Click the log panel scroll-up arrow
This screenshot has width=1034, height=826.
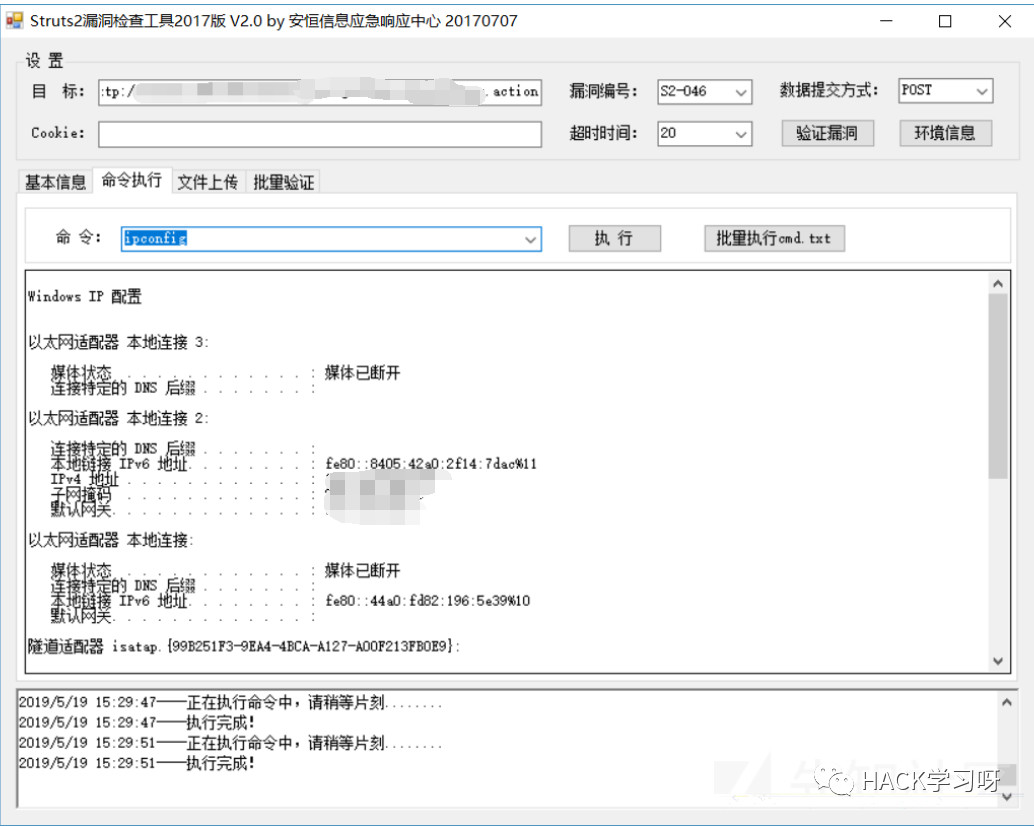point(1006,703)
